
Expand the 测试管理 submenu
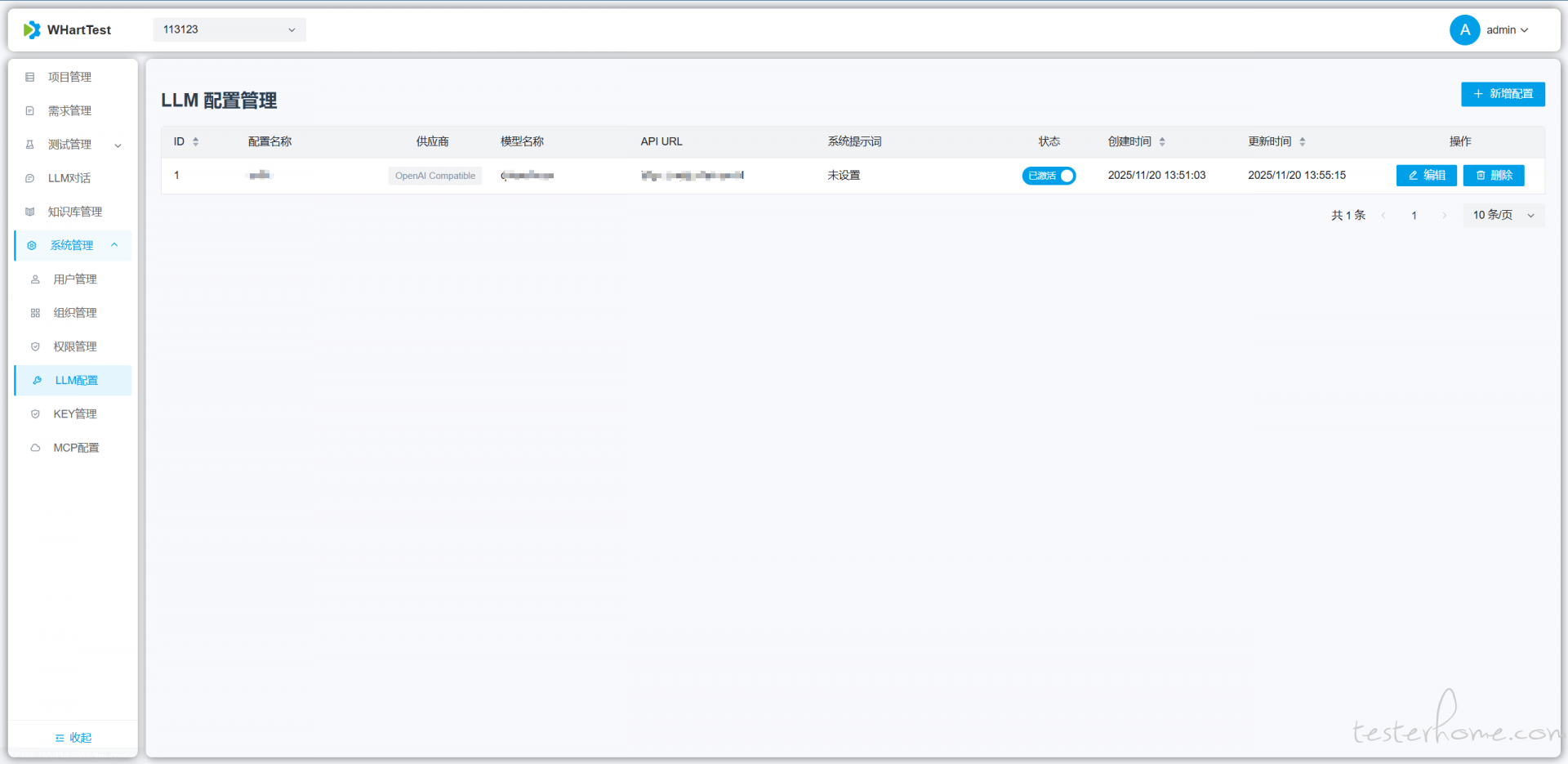(x=118, y=145)
